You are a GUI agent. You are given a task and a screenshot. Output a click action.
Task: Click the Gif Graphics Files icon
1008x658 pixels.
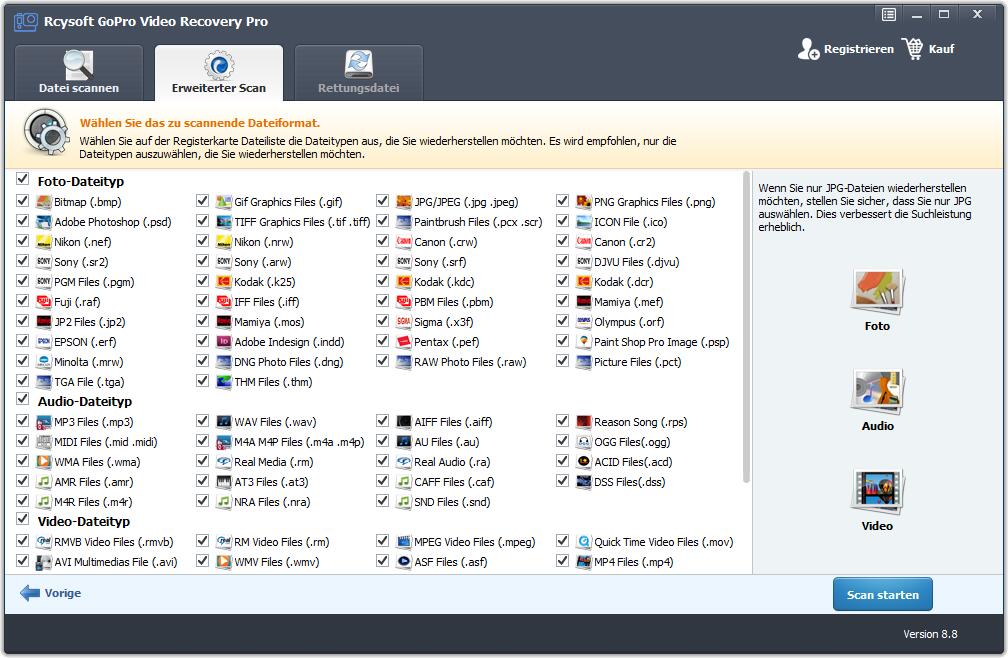tap(224, 202)
